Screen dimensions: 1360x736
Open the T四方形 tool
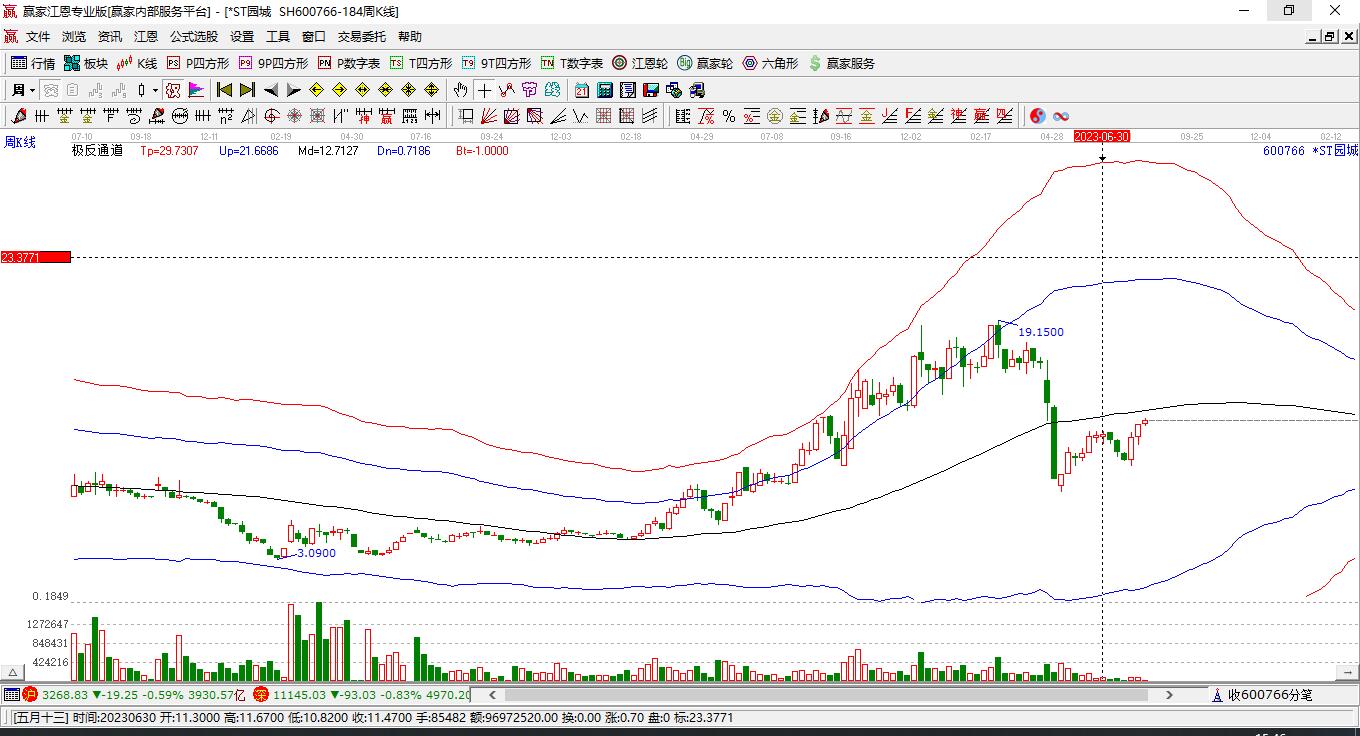pyautogui.click(x=421, y=63)
